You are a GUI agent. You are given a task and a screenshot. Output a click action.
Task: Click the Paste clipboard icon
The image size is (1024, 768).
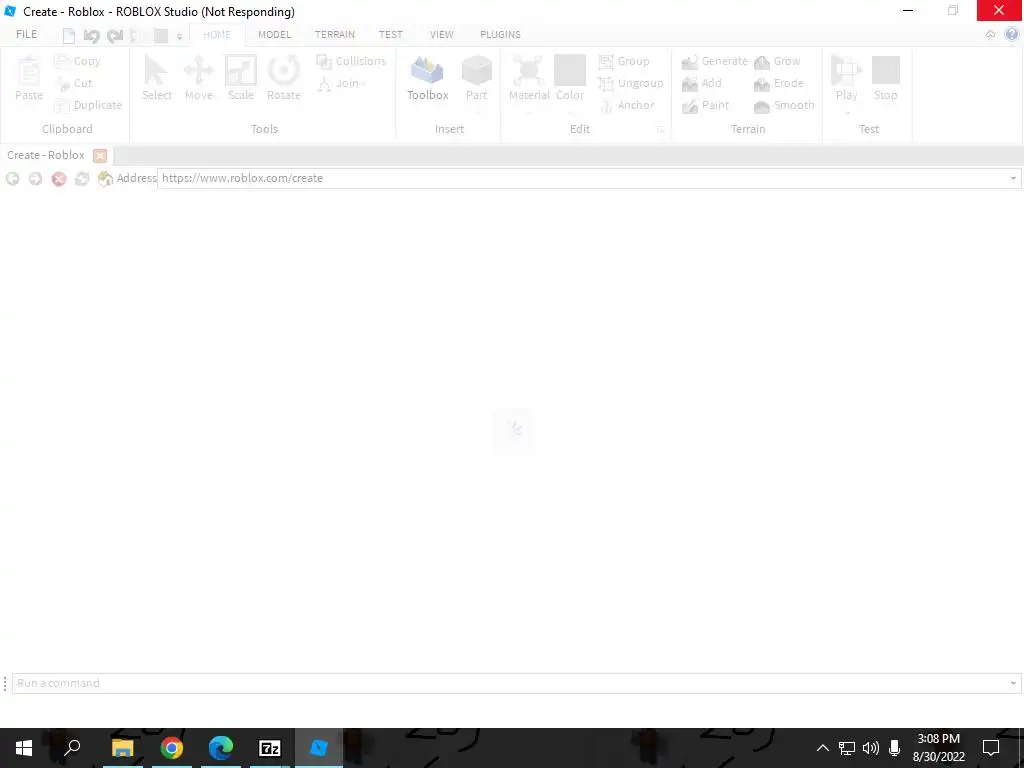pos(29,78)
